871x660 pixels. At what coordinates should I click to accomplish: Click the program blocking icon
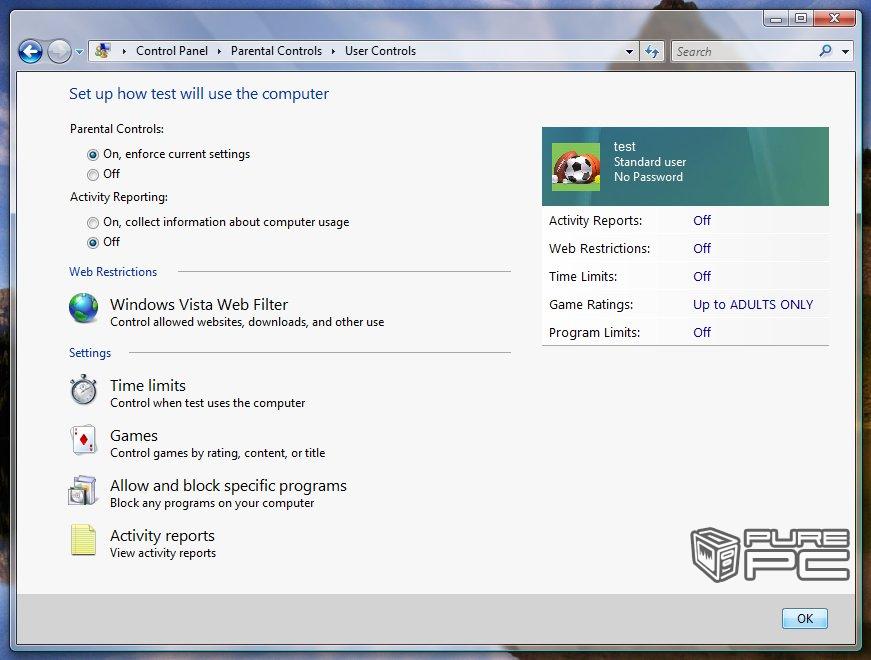pos(83,490)
